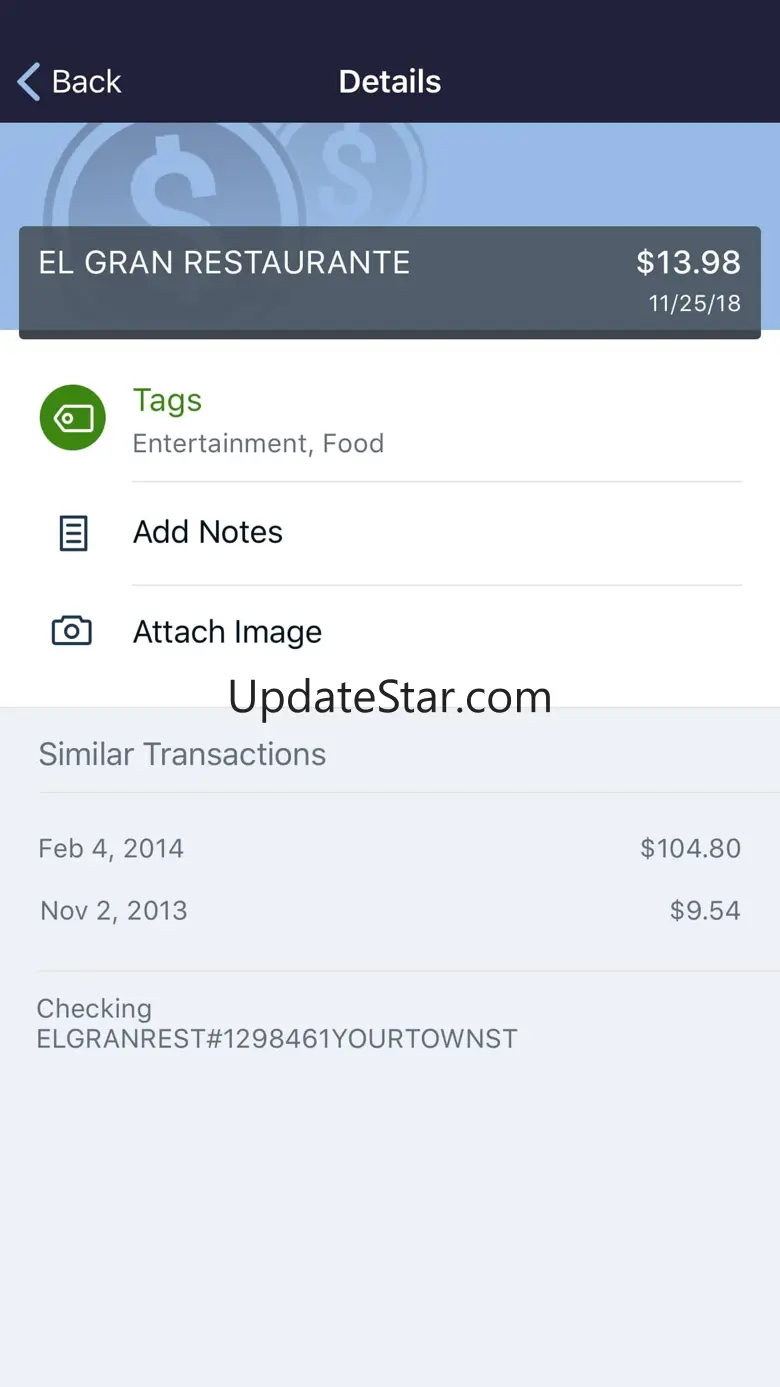The height and width of the screenshot is (1387, 780).
Task: Tap the 11/25/18 transaction date
Action: [694, 304]
